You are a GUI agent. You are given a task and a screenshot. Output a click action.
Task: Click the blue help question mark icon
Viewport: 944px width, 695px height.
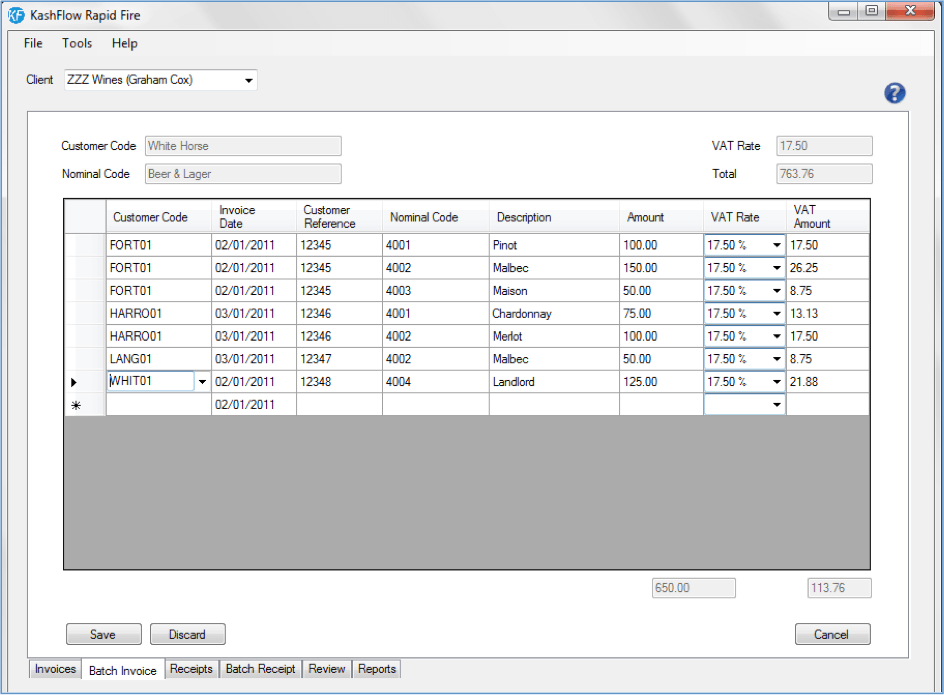click(x=894, y=93)
